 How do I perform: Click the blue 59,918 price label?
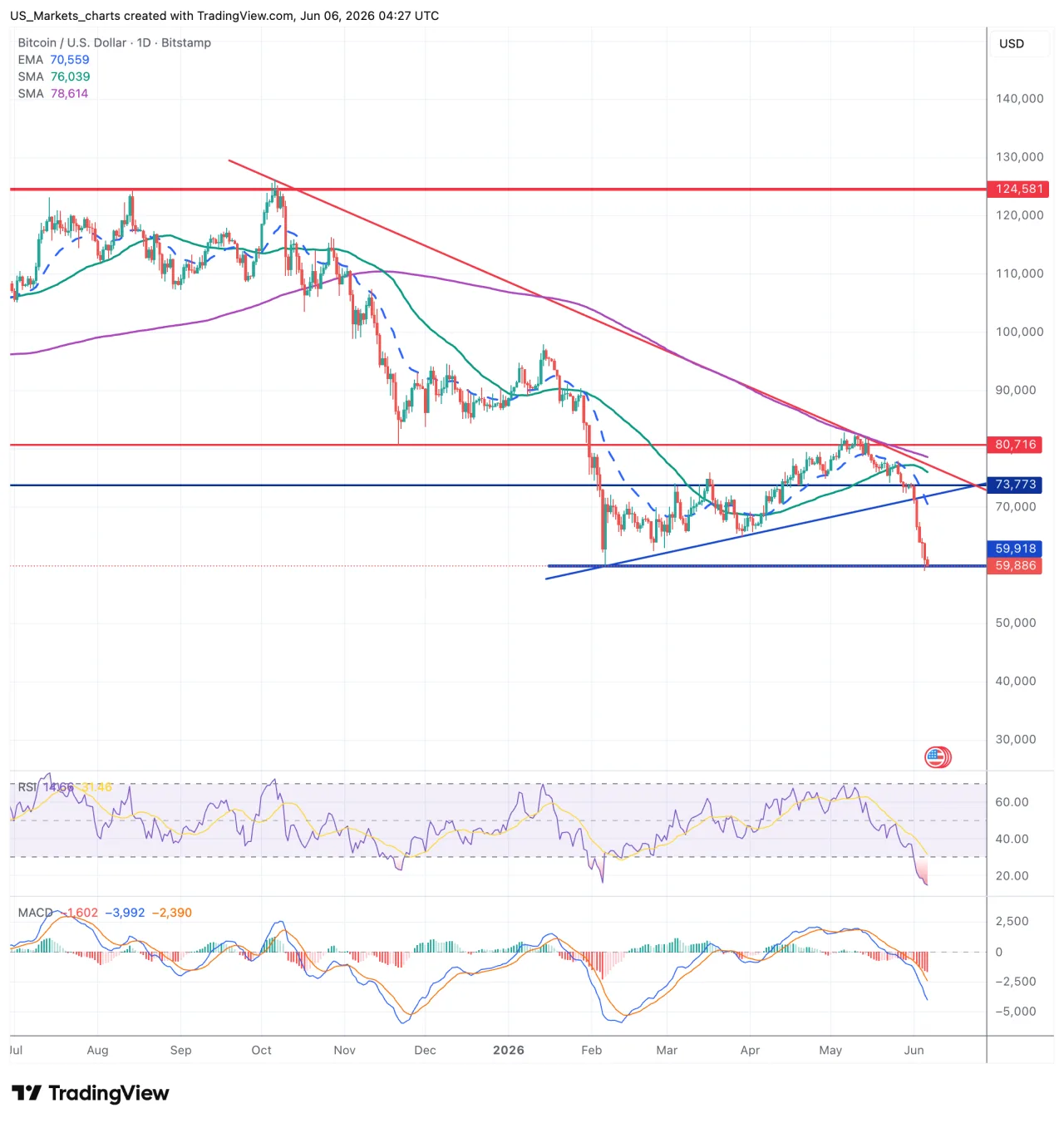coord(1015,549)
